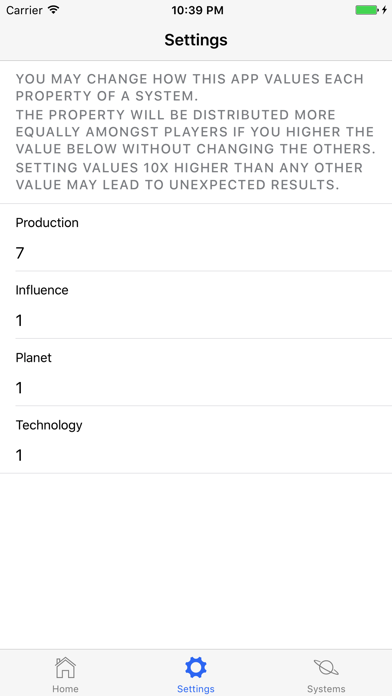This screenshot has height=696, width=392.
Task: Tap the instructions text about unexpected results
Action: point(189,177)
